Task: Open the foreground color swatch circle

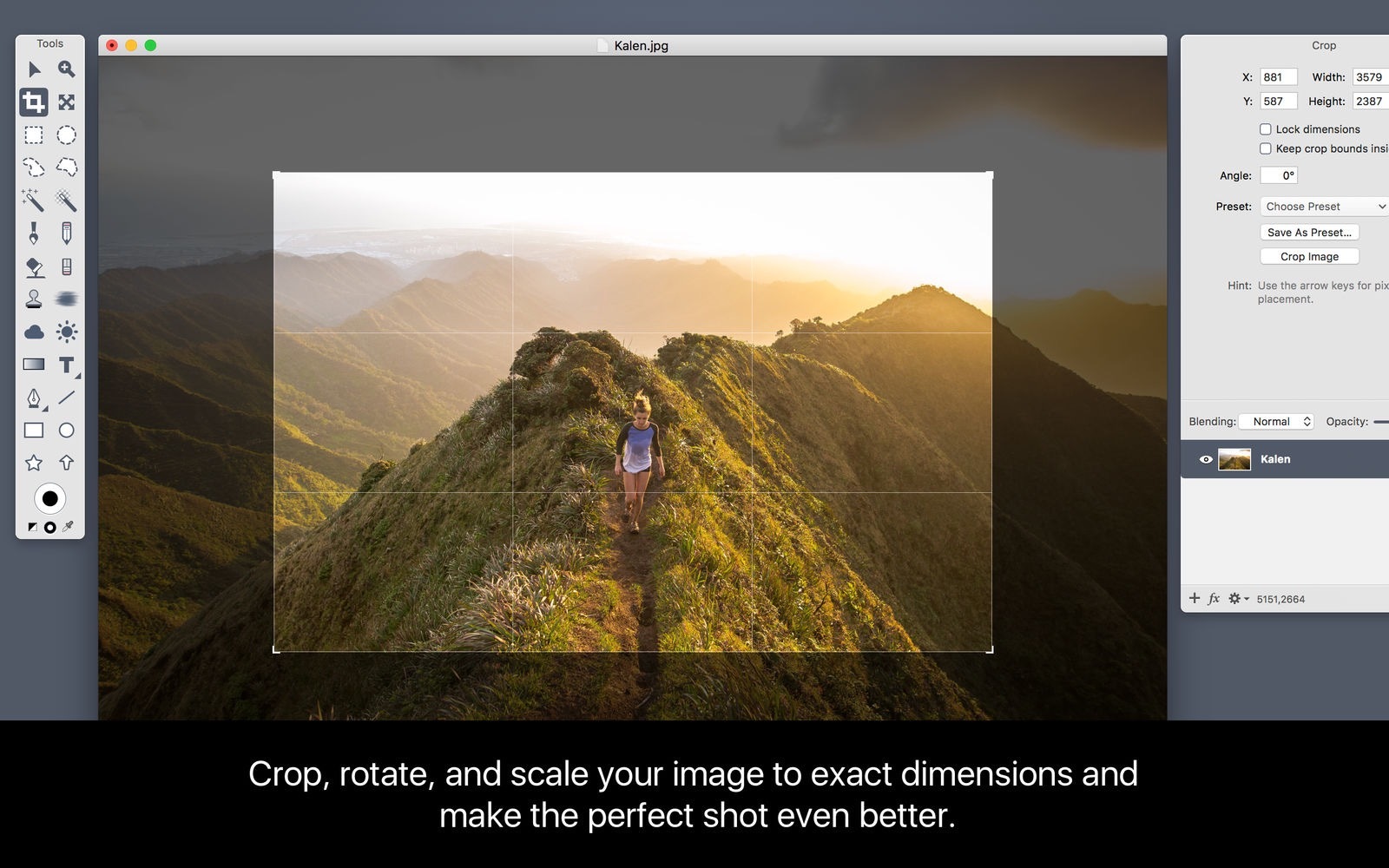Action: tap(50, 498)
